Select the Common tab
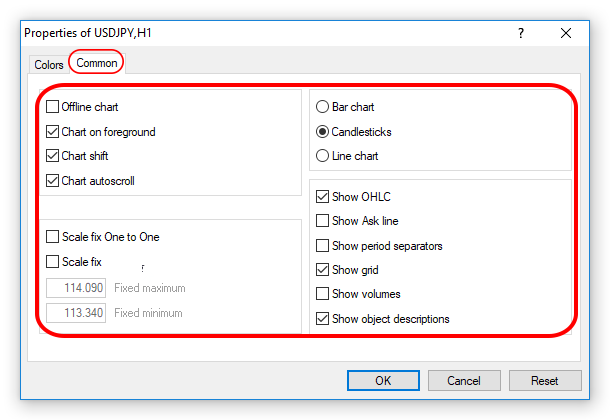610x420 pixels. (x=97, y=63)
